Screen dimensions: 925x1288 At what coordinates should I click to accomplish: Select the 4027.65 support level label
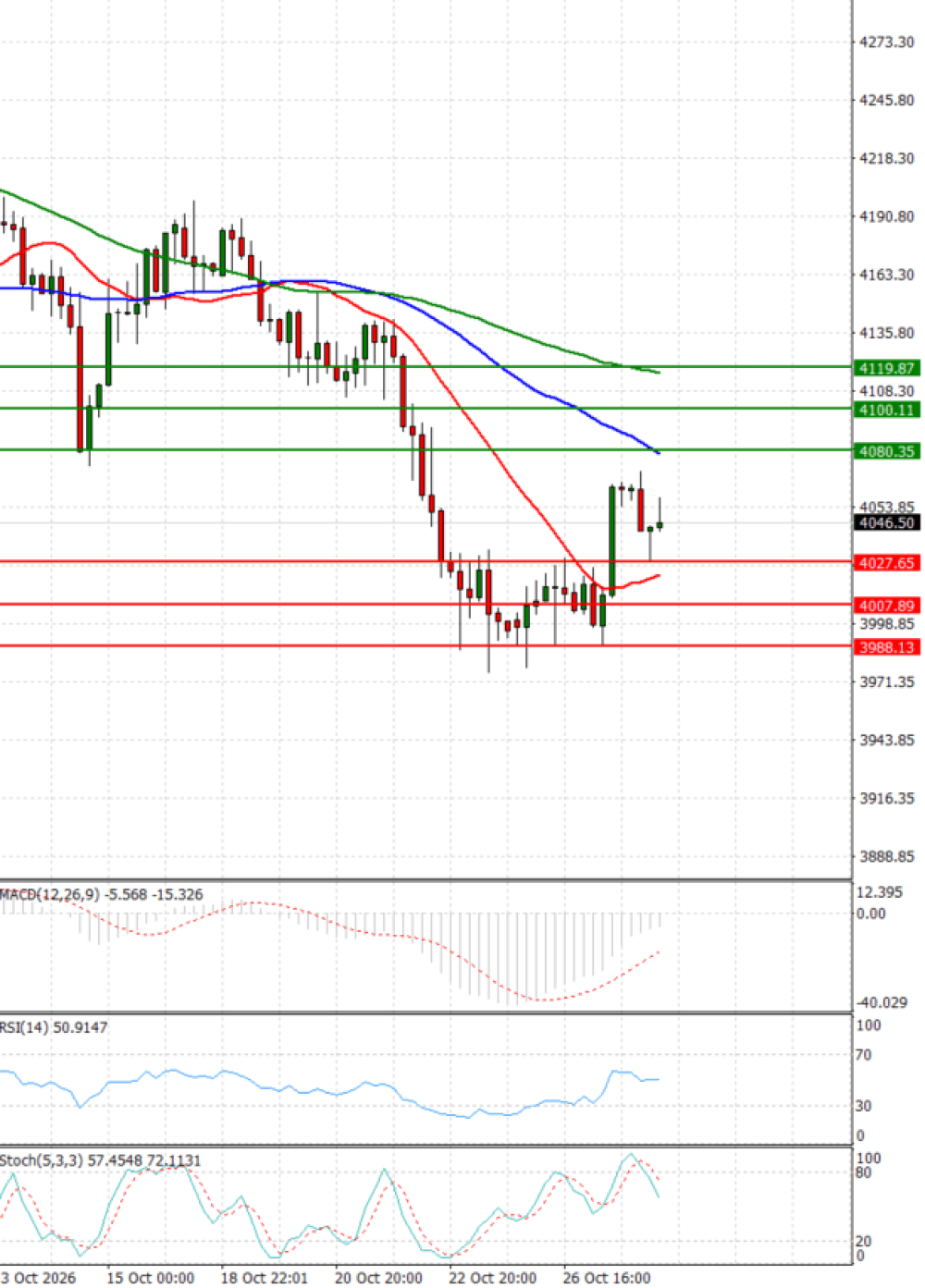[x=886, y=563]
